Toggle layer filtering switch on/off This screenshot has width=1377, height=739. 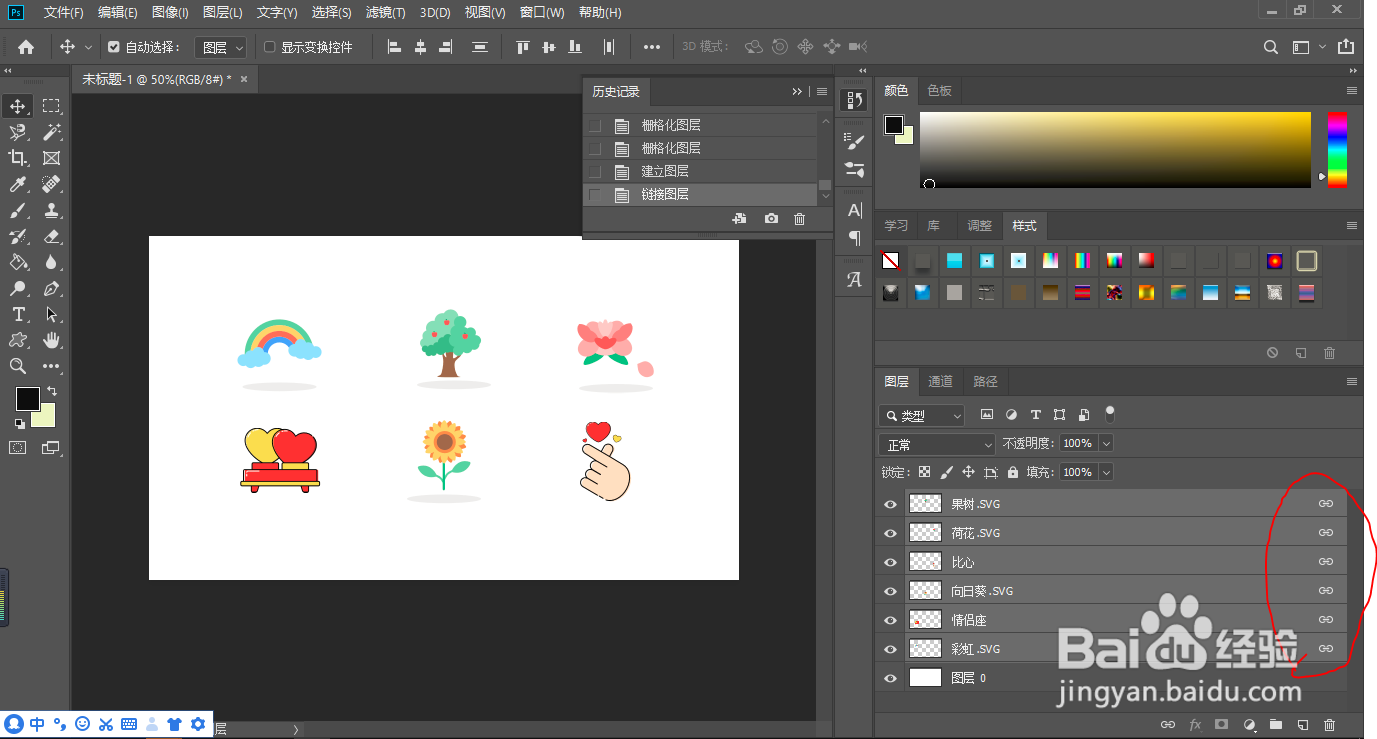pos(1109,413)
